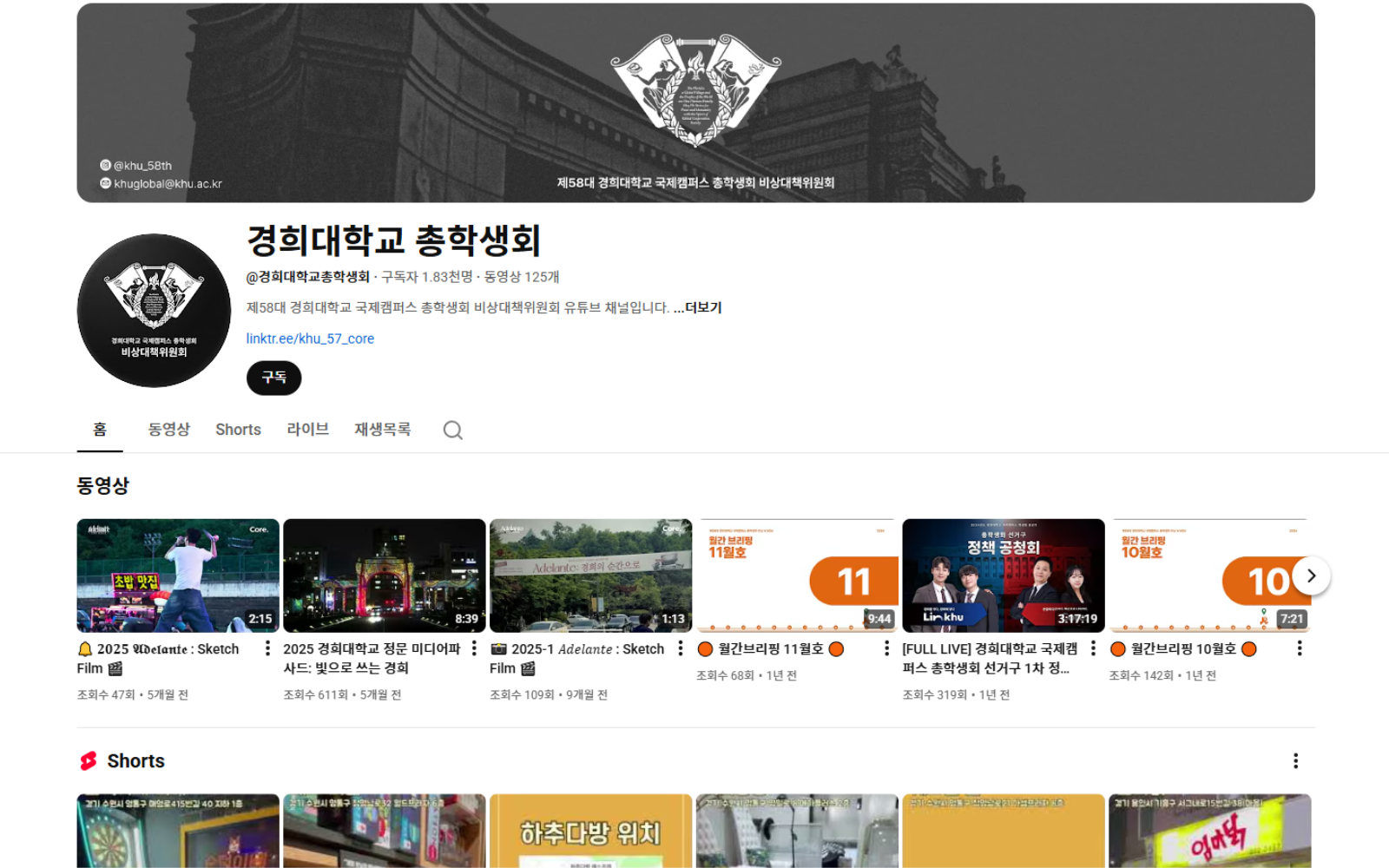Open video titled 2025-1 Adelante : Sketch Film
1389x868 pixels.
click(576, 658)
